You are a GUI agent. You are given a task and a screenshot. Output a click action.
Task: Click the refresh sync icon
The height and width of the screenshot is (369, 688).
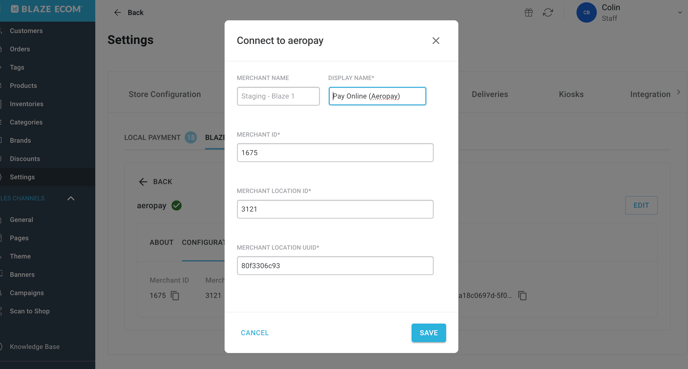coord(548,12)
